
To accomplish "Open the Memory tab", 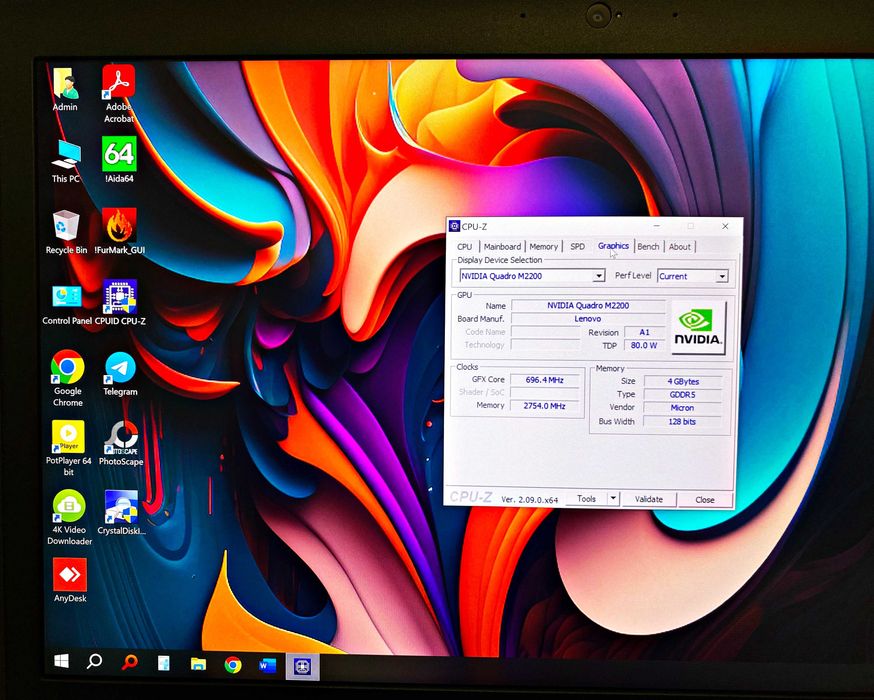I will [543, 246].
